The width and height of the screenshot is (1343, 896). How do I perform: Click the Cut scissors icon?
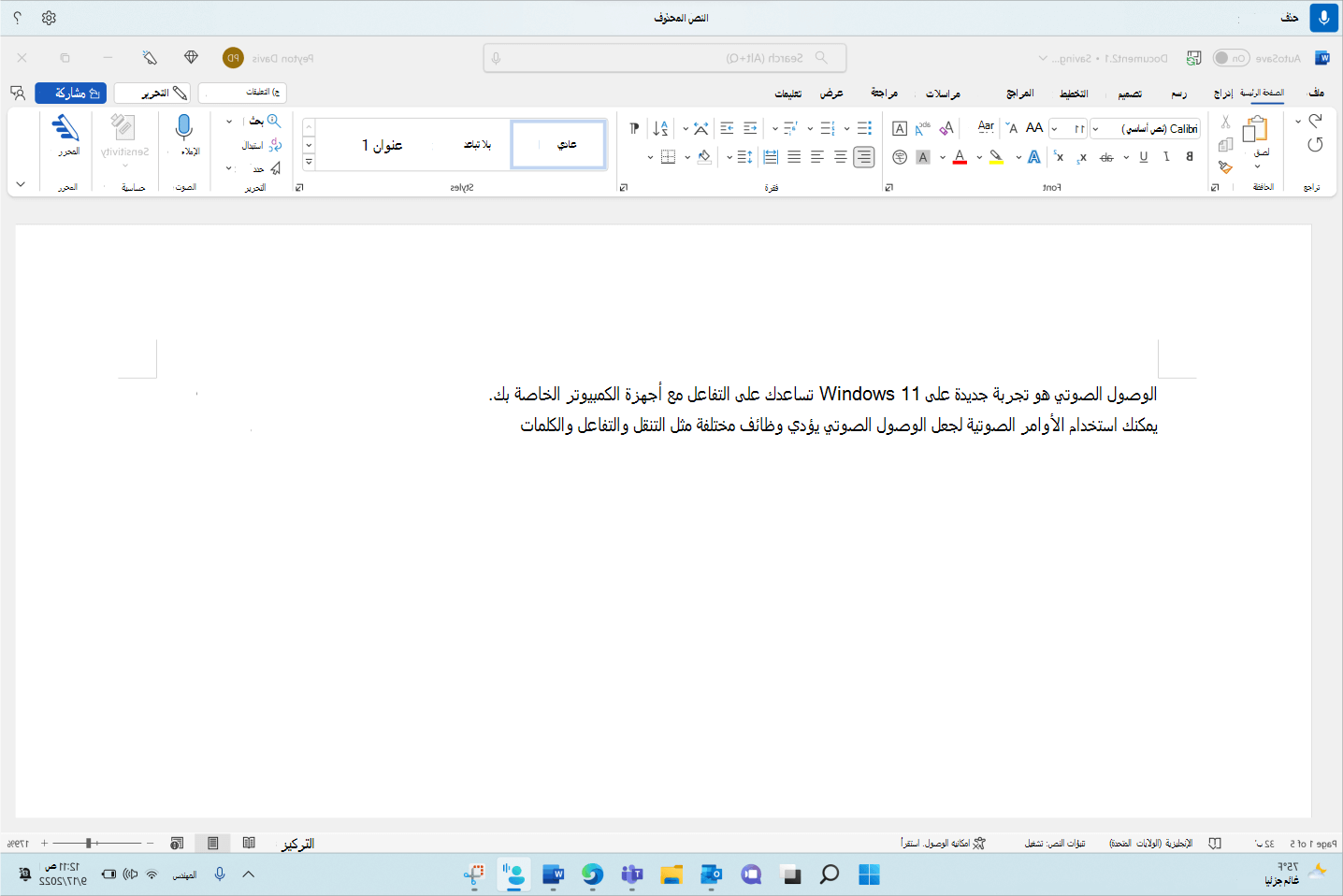coord(1225,123)
